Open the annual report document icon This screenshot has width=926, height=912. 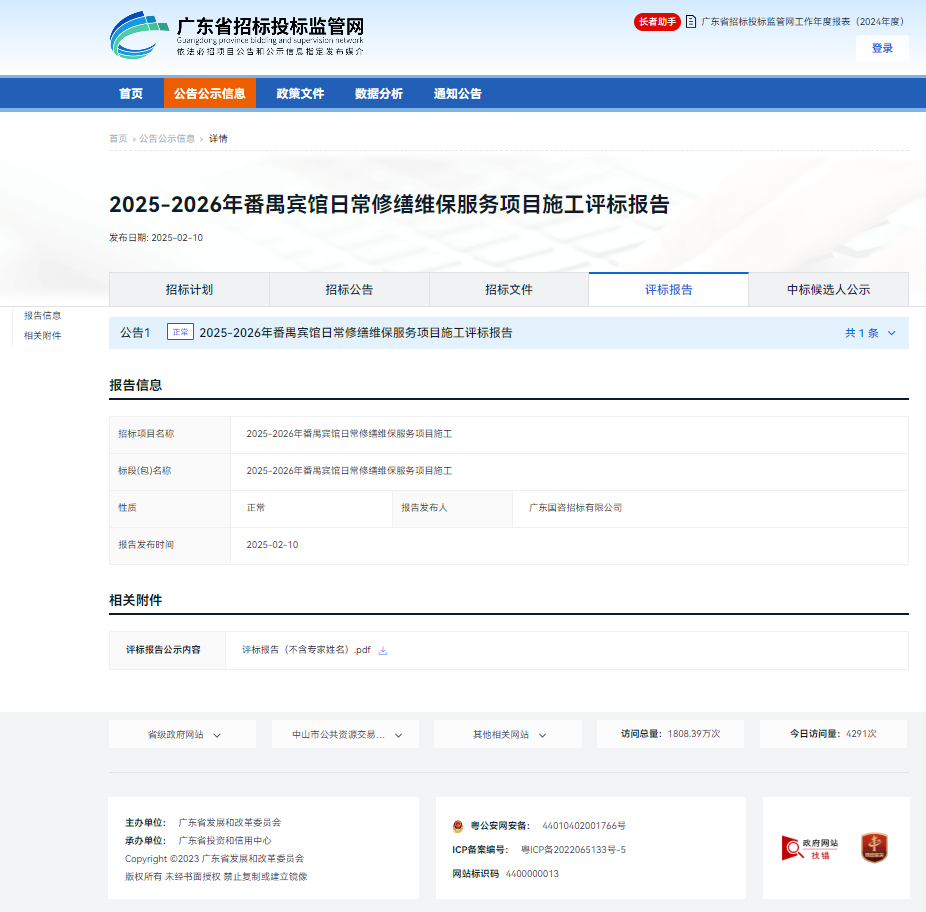[691, 21]
